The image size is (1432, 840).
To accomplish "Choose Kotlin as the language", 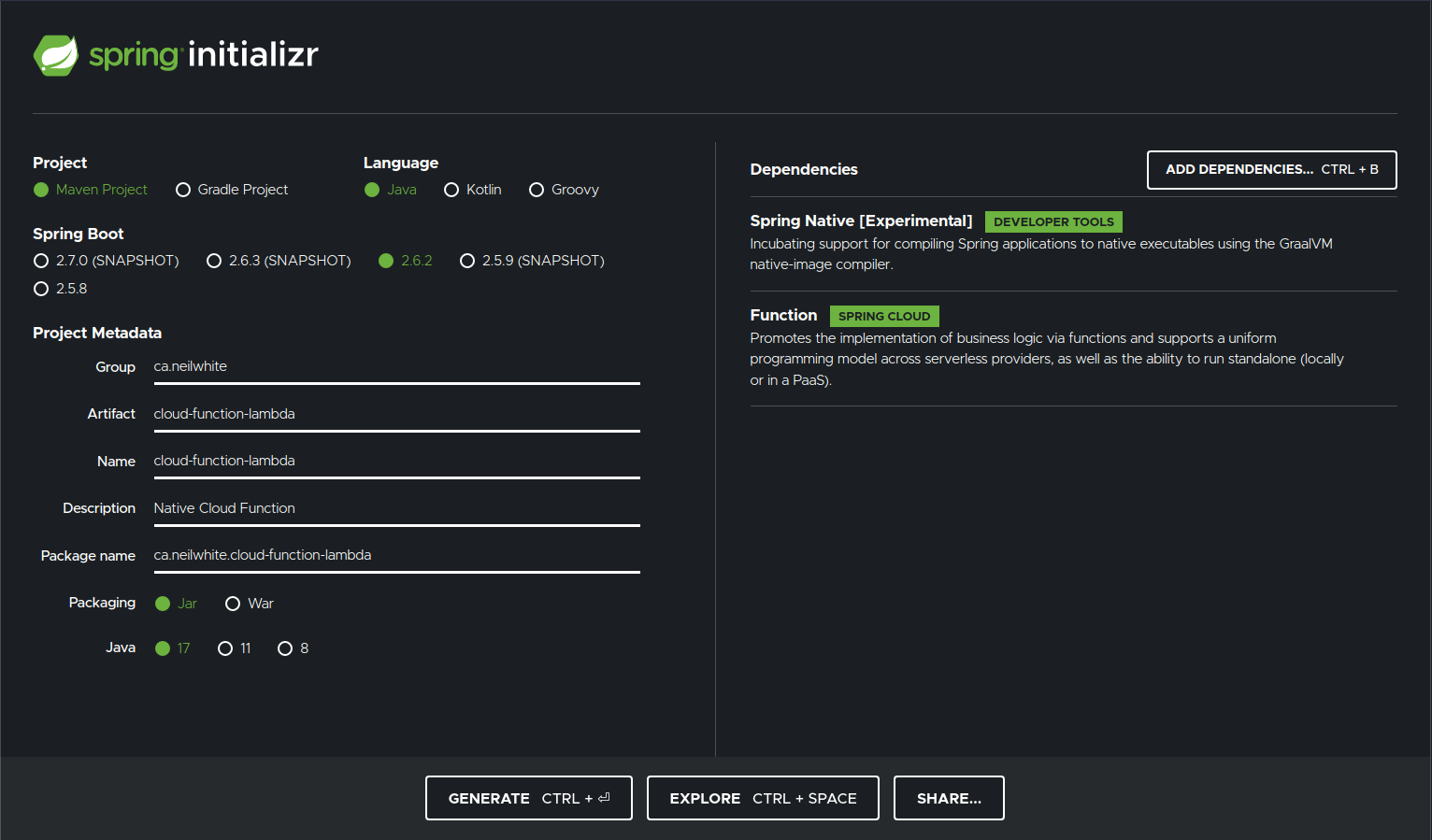I will point(473,190).
